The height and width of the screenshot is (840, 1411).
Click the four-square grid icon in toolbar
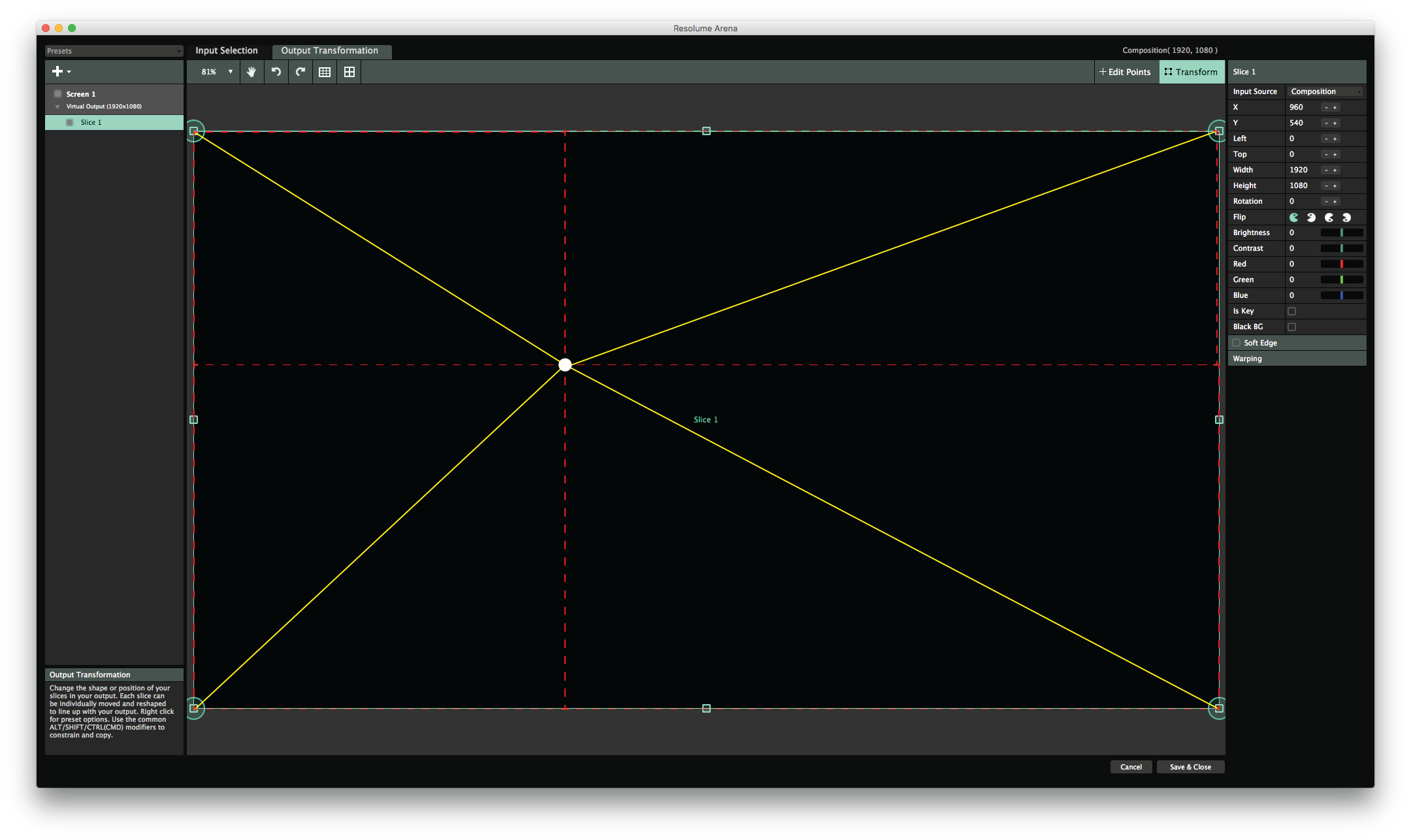point(349,72)
